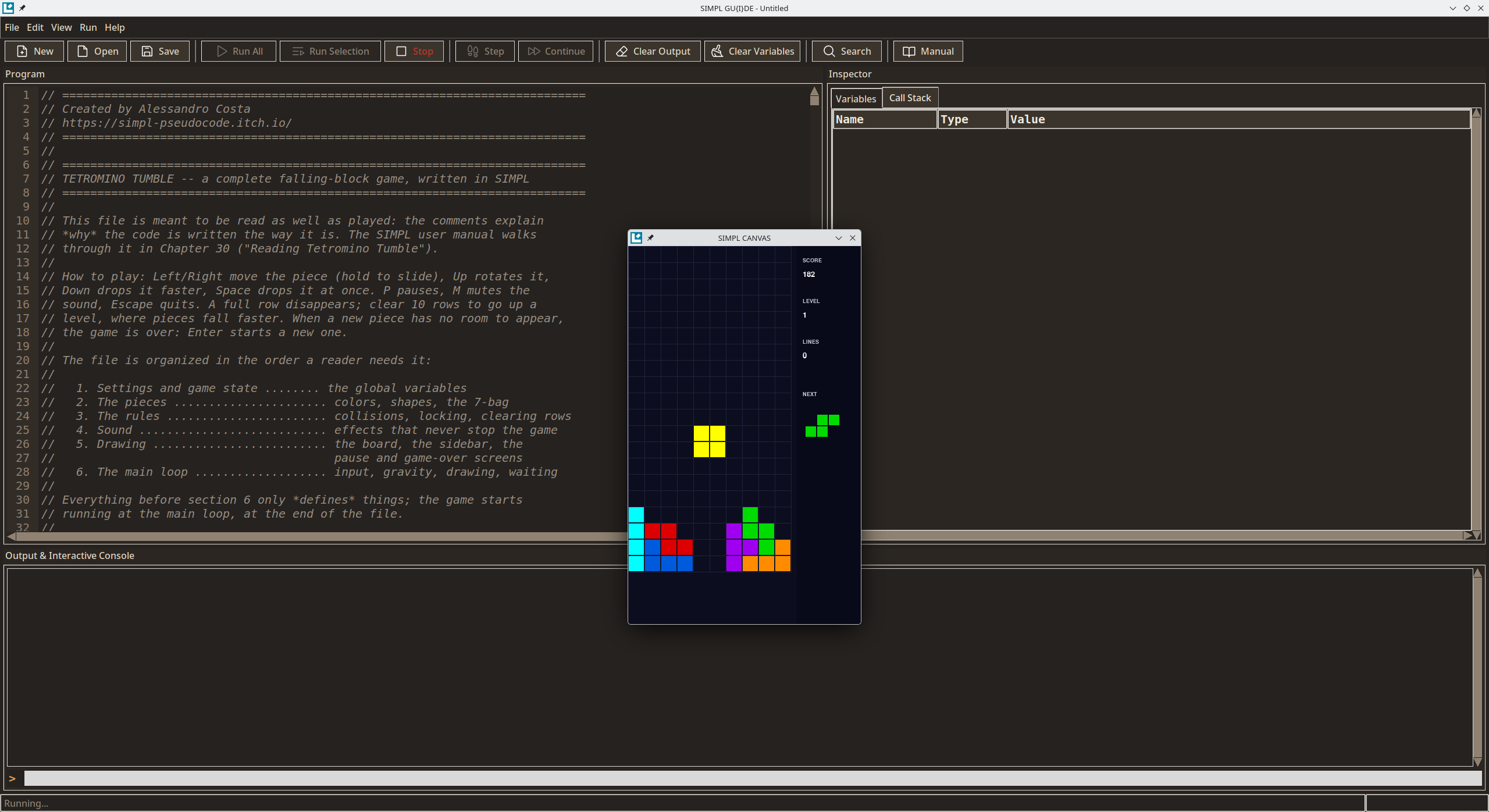Screen dimensions: 1489x812
Task: Focus the interactive console input field
Action: pos(753,778)
